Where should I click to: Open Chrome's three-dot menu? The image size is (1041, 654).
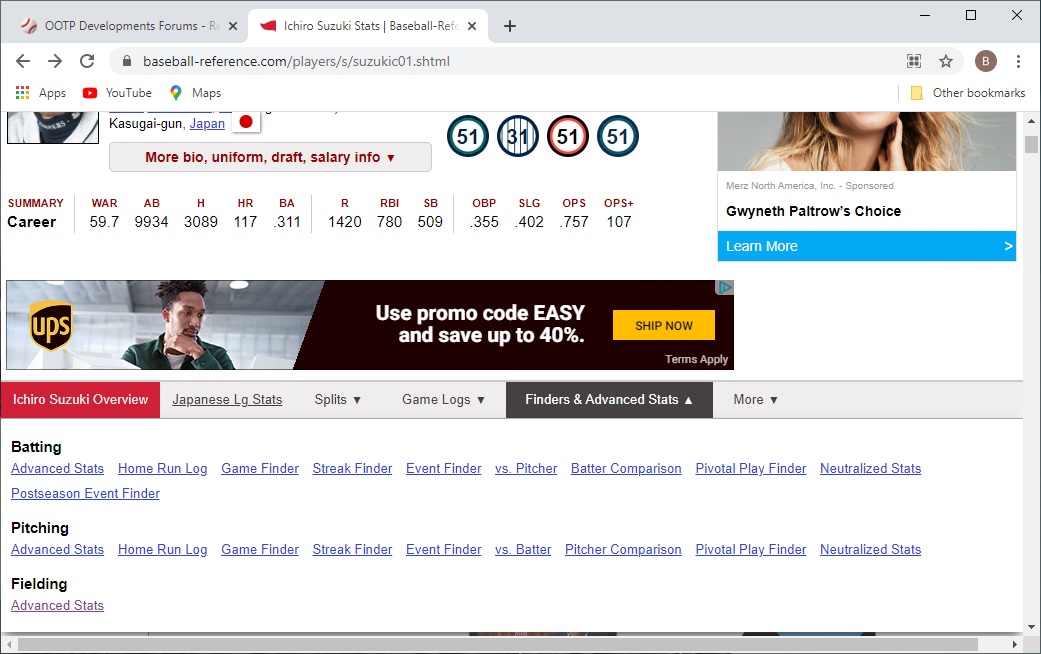coord(1018,61)
